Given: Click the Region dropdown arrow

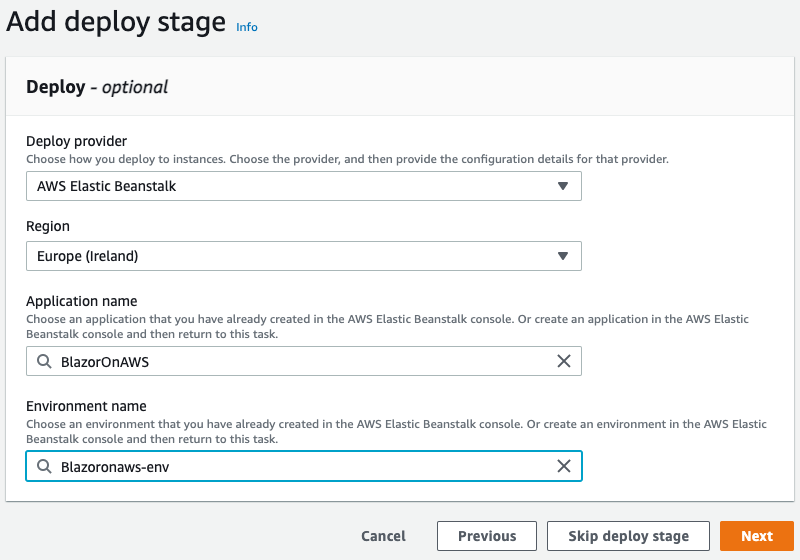Looking at the screenshot, I should coord(563,256).
